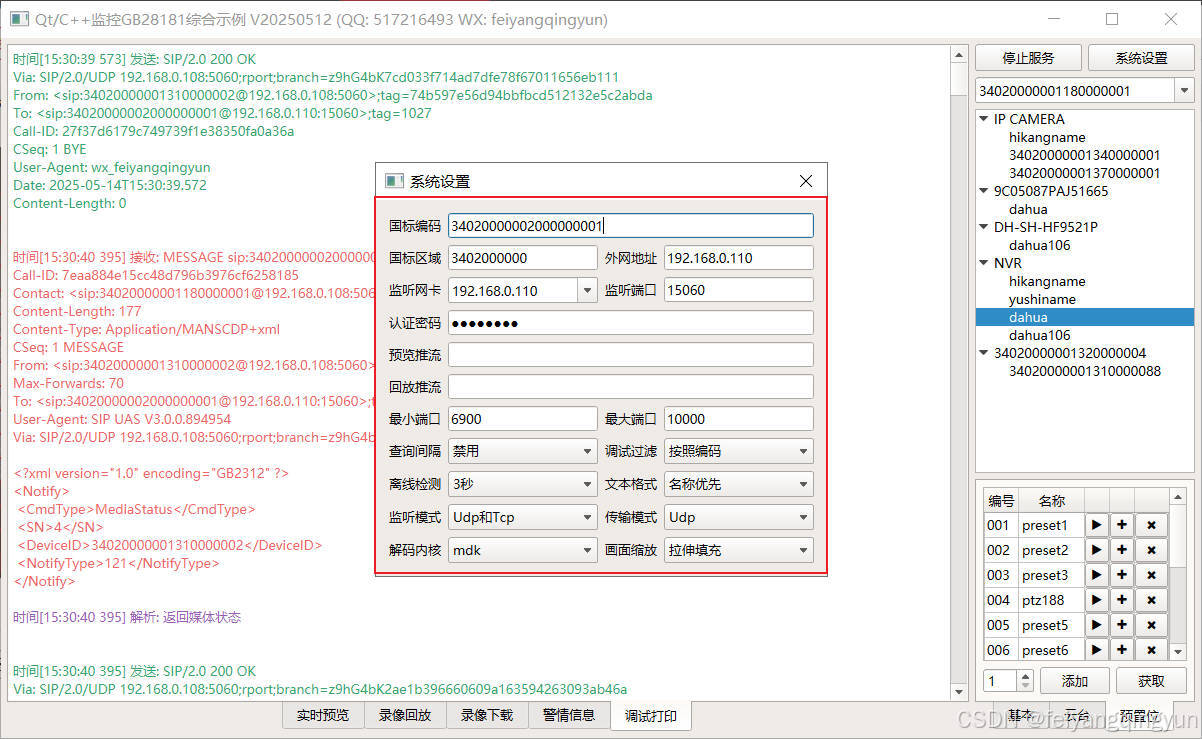Open the 画面缩放 dropdown showing 拉伸填充
The height and width of the screenshot is (739, 1202).
[738, 550]
